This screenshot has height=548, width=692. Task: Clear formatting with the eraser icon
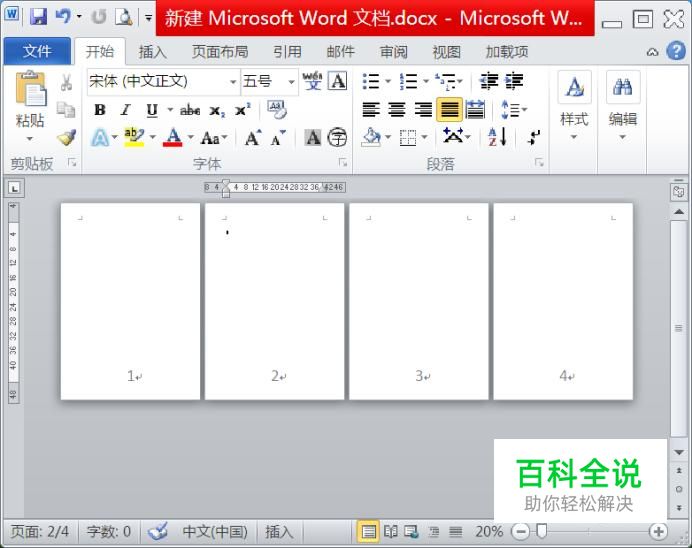[277, 109]
